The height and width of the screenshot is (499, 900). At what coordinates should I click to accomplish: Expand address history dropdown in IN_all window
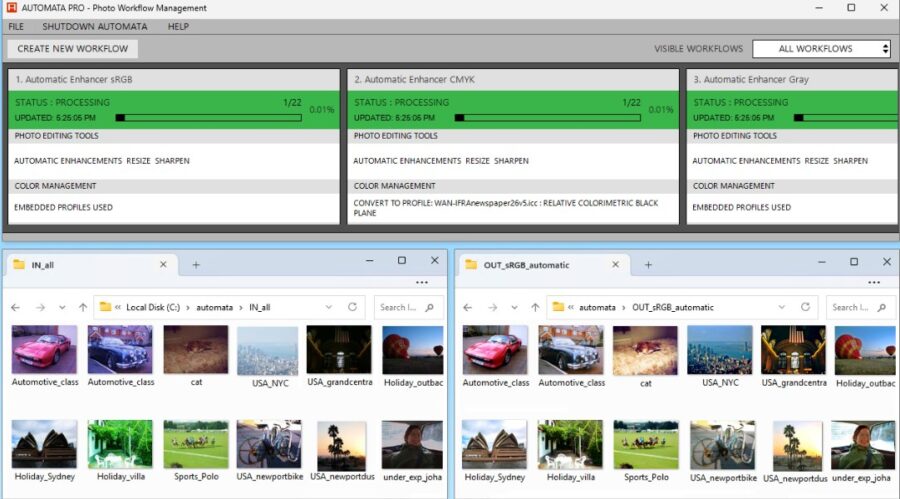[329, 307]
